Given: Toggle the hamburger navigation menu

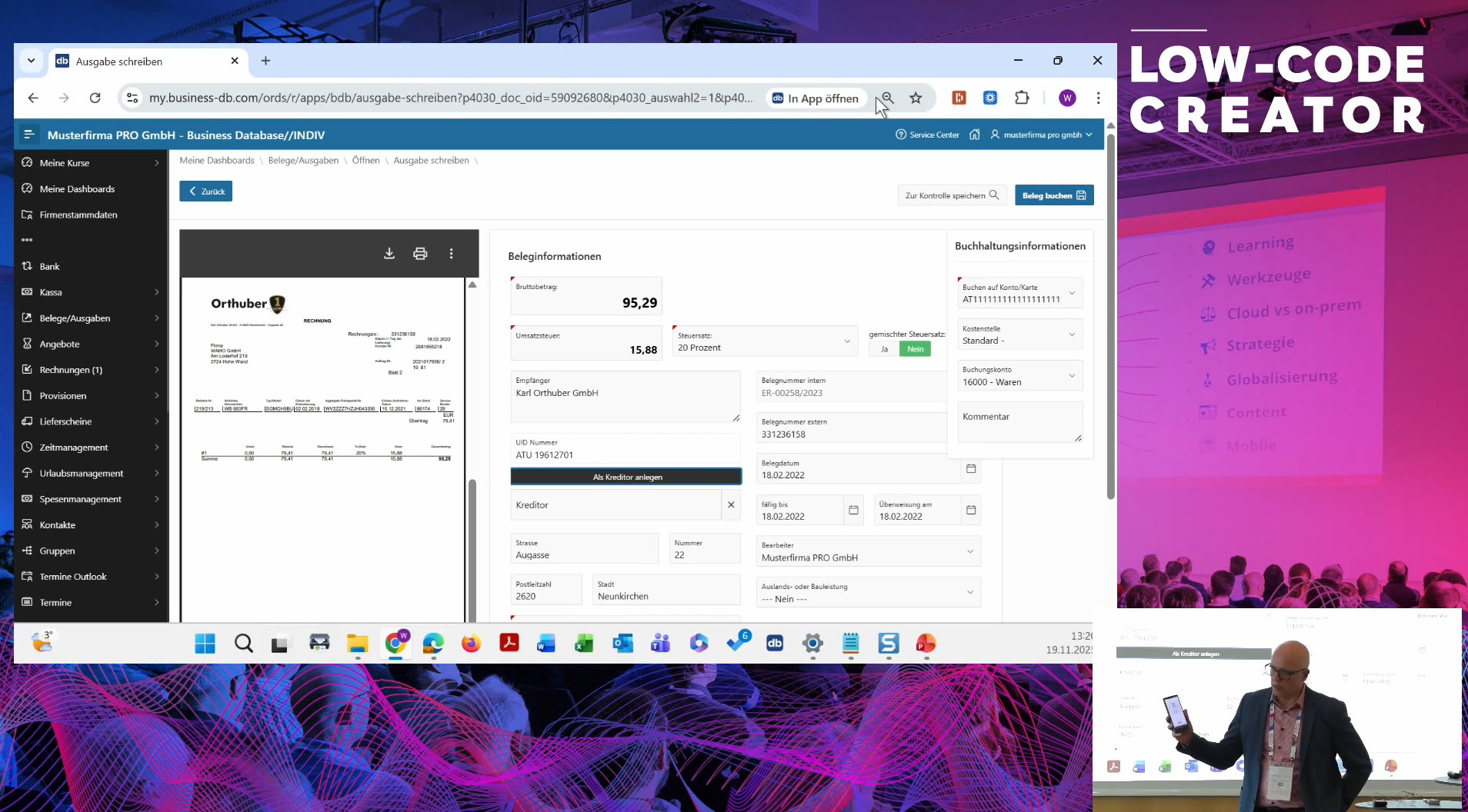Looking at the screenshot, I should point(29,135).
